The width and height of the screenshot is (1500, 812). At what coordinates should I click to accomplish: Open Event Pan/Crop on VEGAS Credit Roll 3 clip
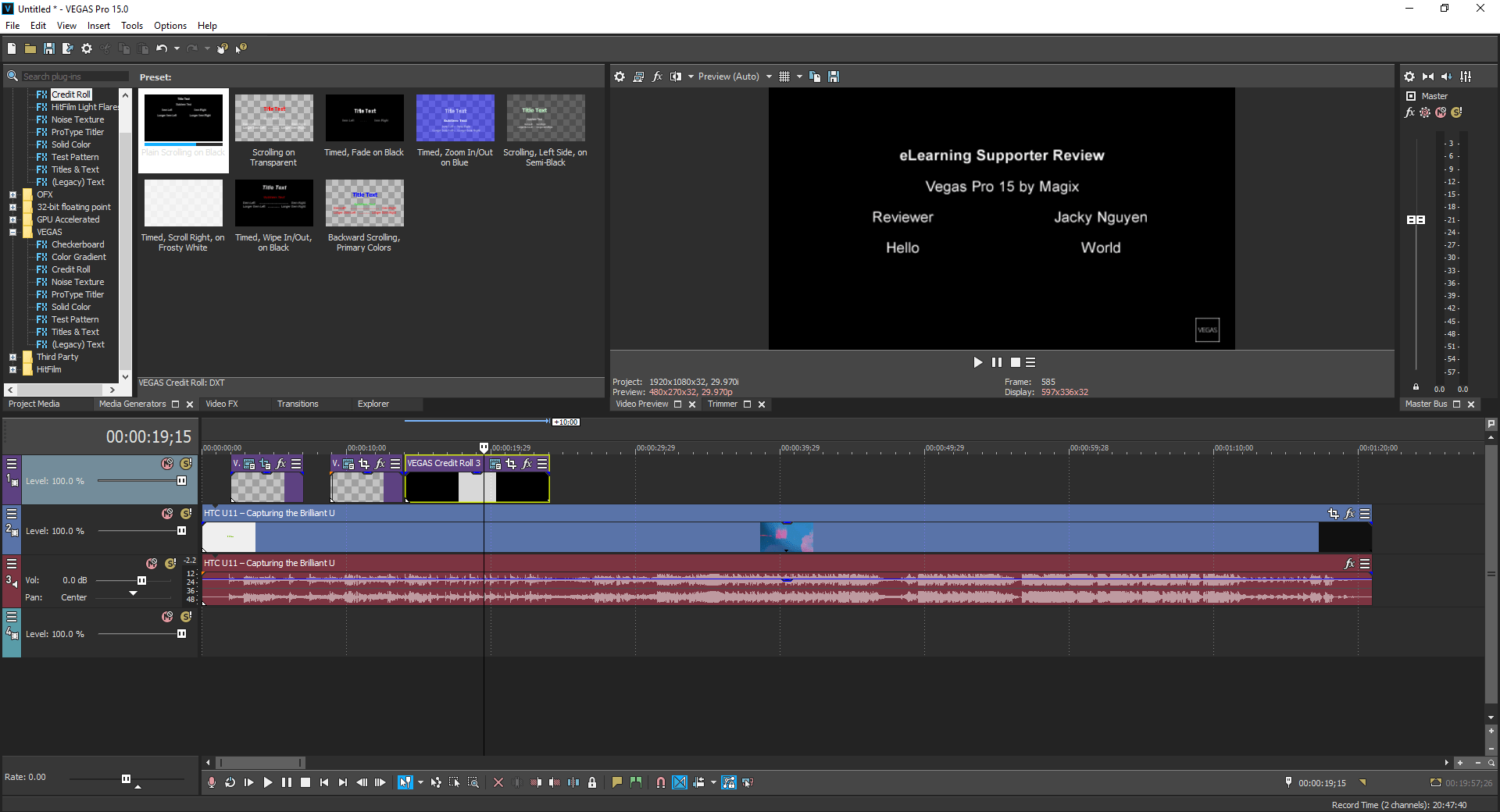click(511, 464)
